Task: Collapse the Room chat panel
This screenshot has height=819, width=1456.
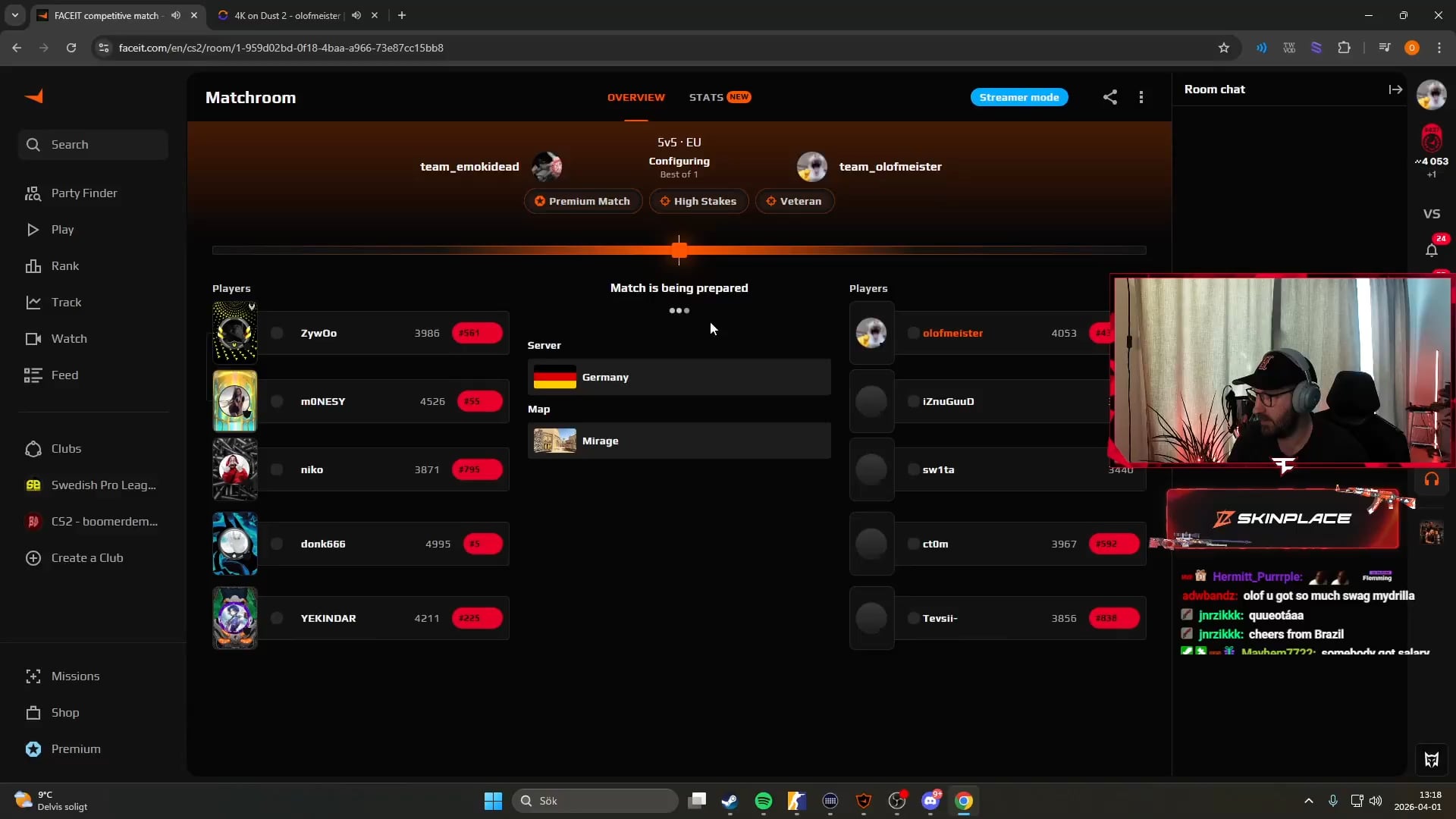Action: 1395,89
